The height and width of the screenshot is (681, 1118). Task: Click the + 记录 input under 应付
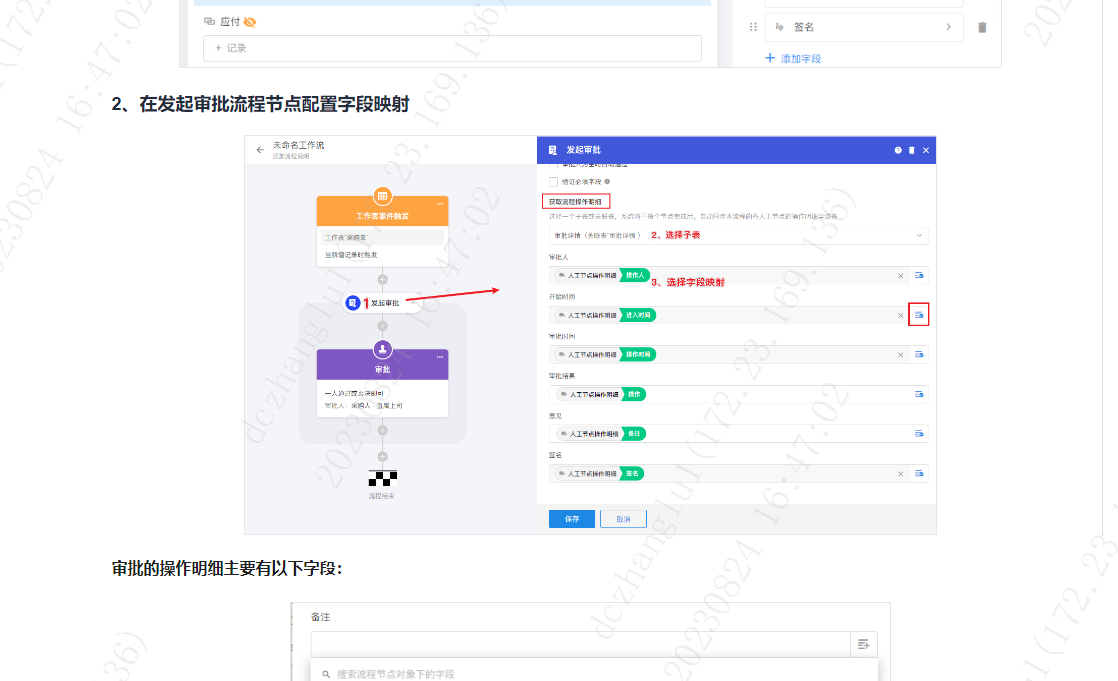pos(452,48)
